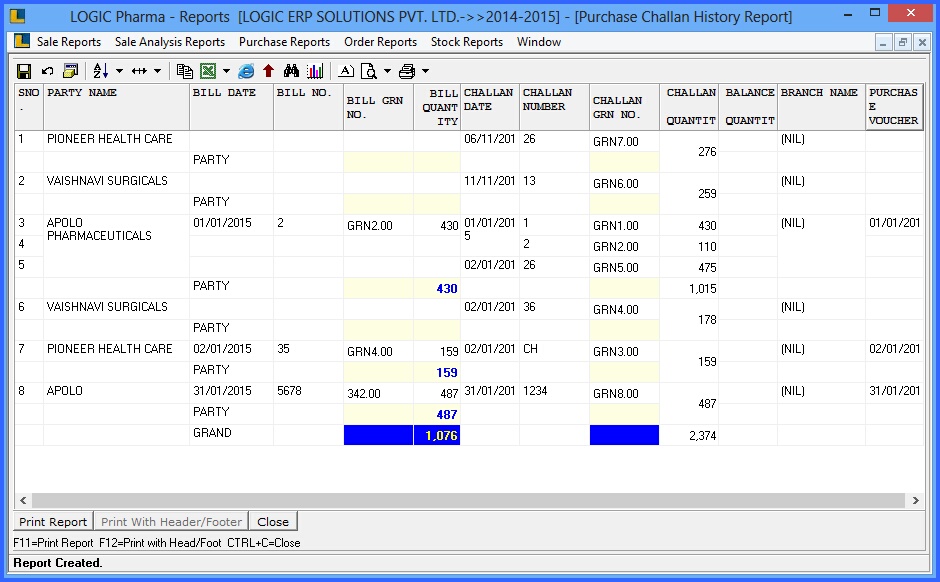Click challan GRN value GRN5.00
The image size is (940, 582).
click(616, 268)
